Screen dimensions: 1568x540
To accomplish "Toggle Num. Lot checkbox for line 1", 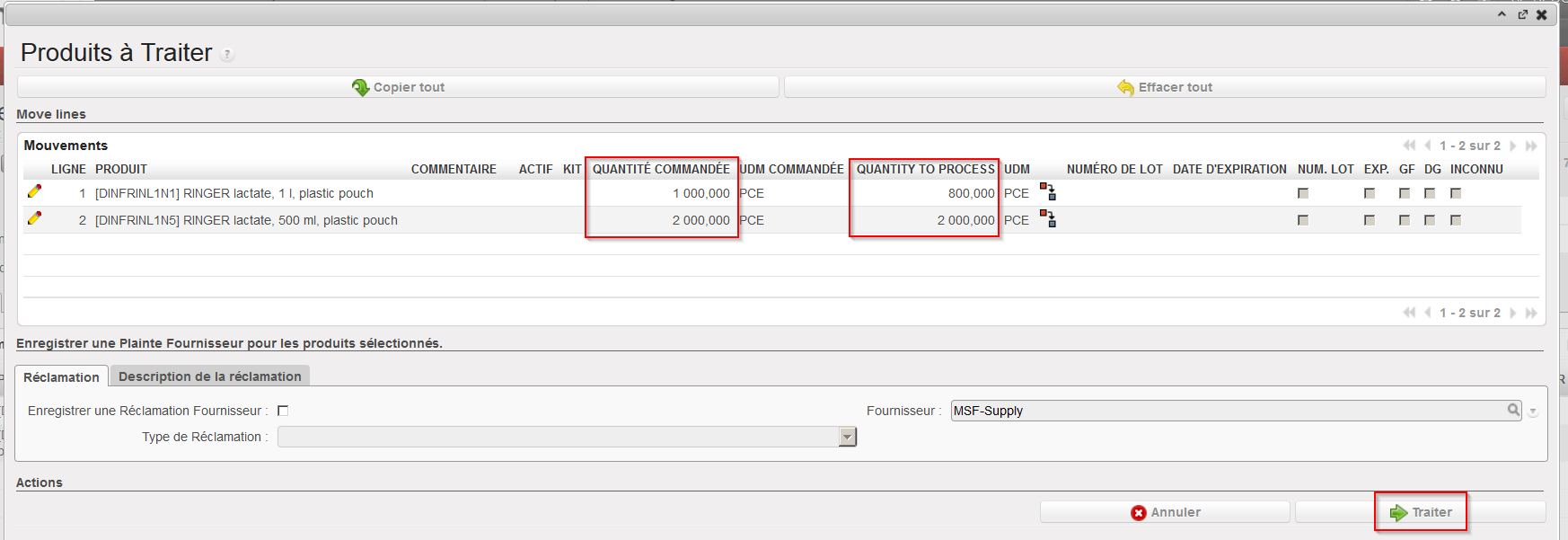I will pos(1303,193).
